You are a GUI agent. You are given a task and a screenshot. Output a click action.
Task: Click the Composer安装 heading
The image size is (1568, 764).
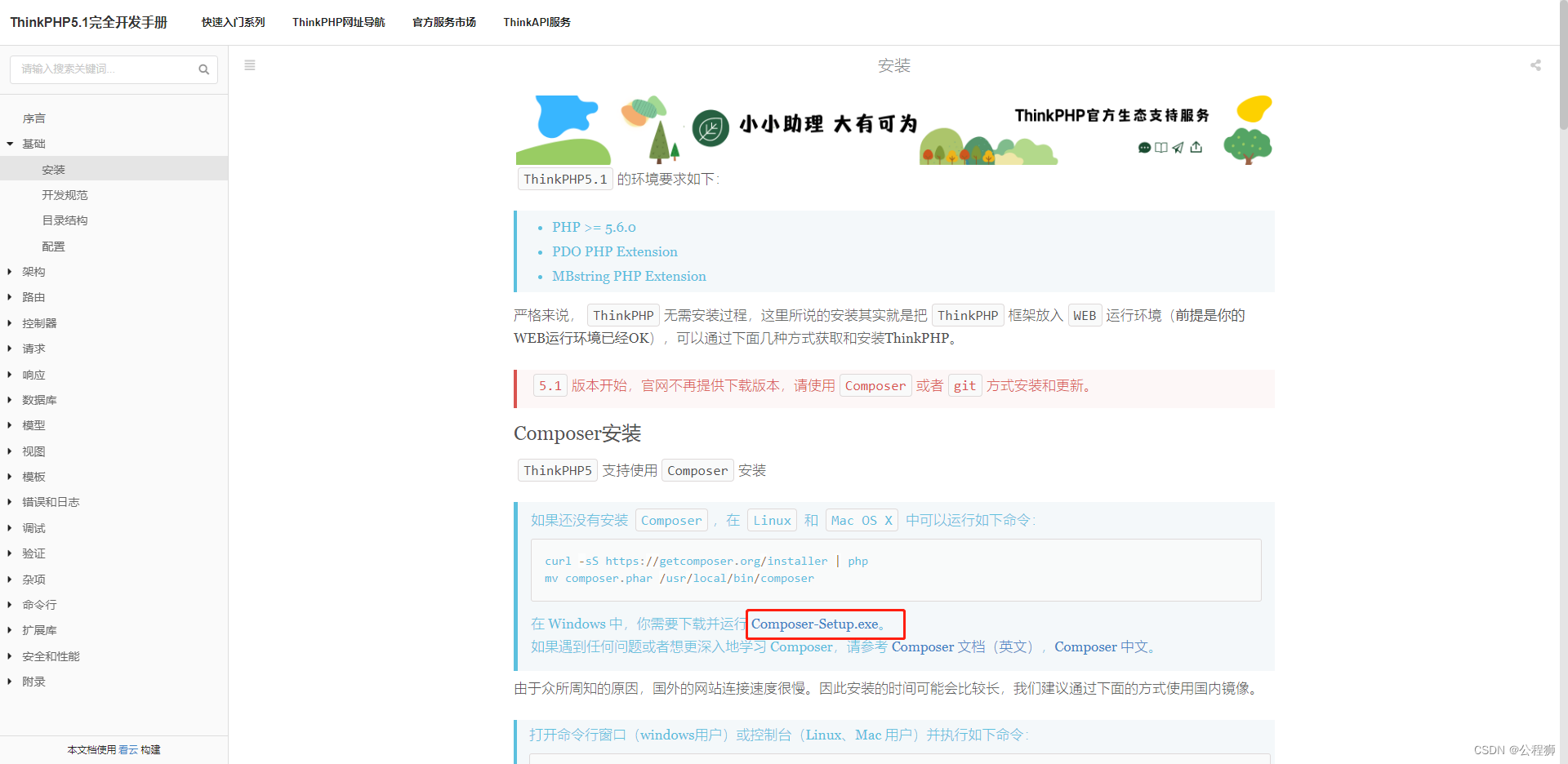coord(577,433)
